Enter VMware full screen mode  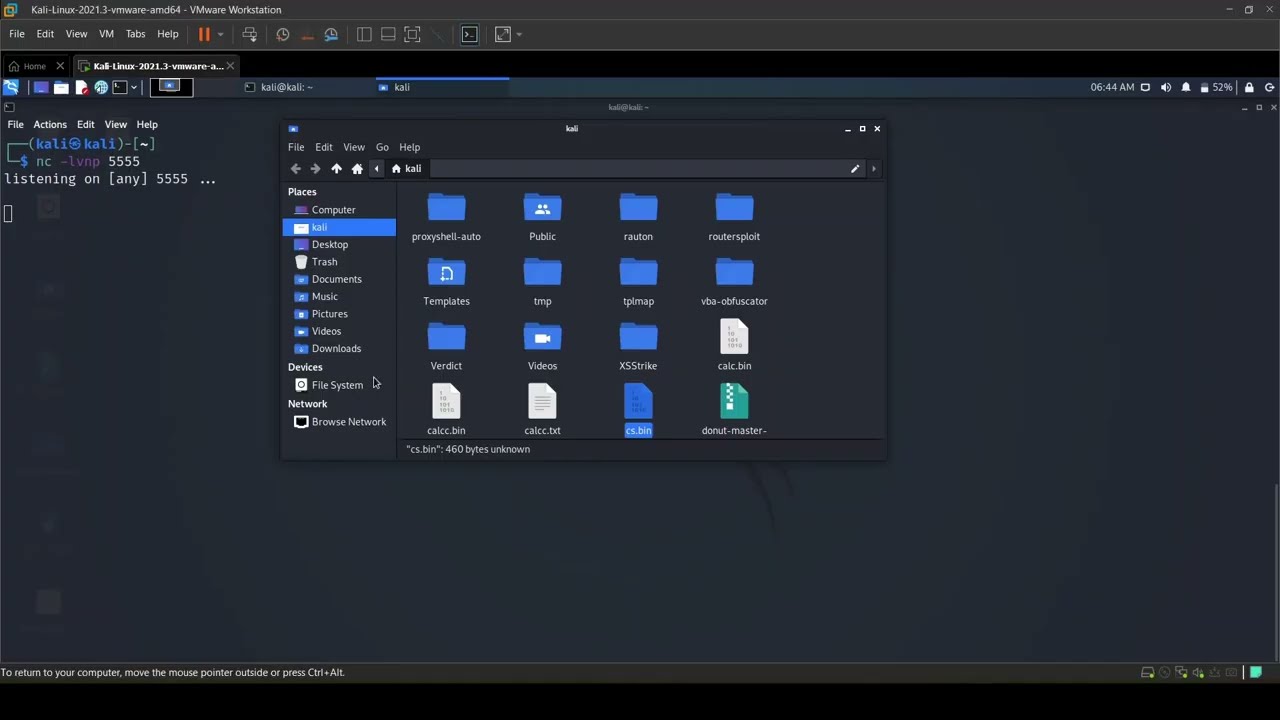click(x=412, y=34)
